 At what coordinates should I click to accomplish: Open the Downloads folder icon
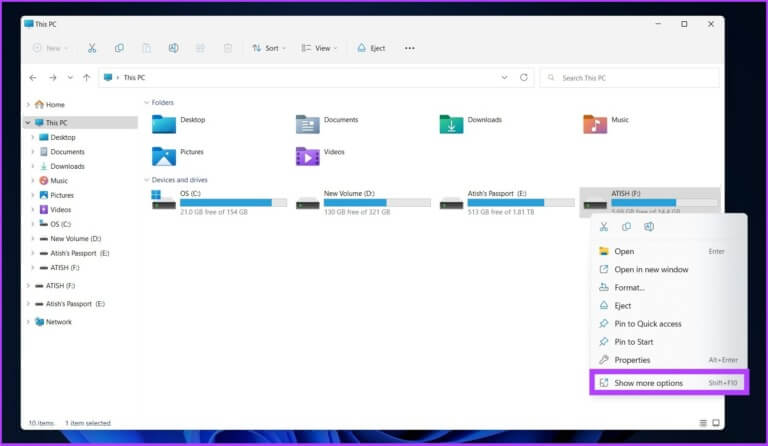point(451,124)
